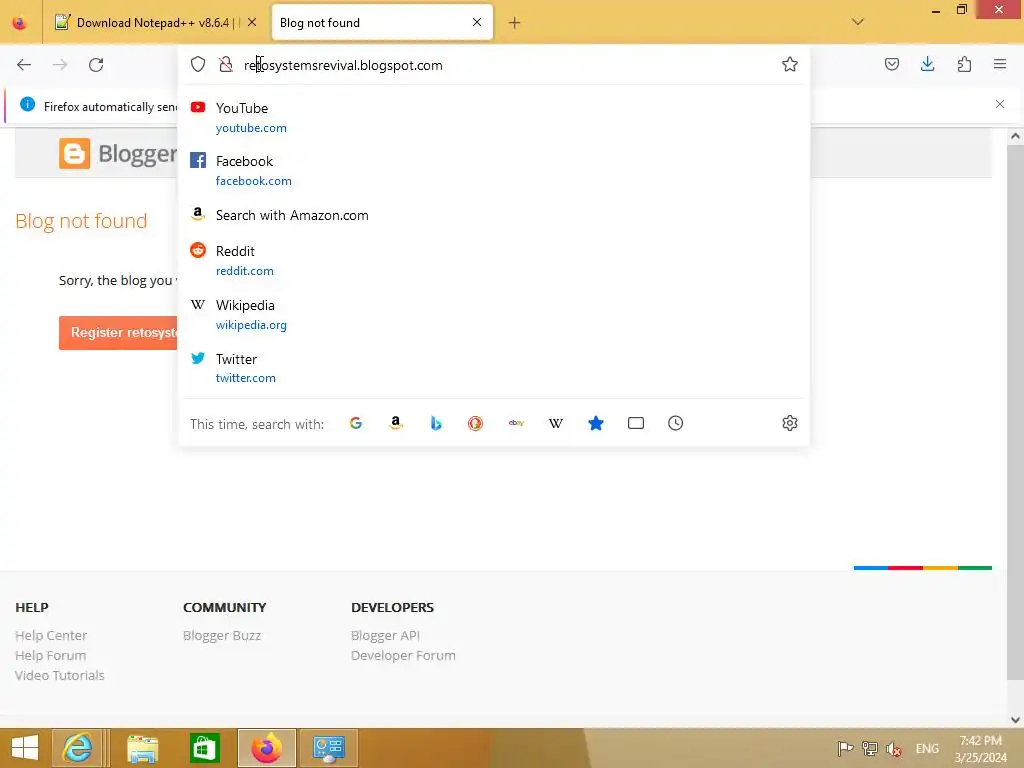Click scrollbar down arrow
Viewport: 1024px width, 768px height.
1015,720
